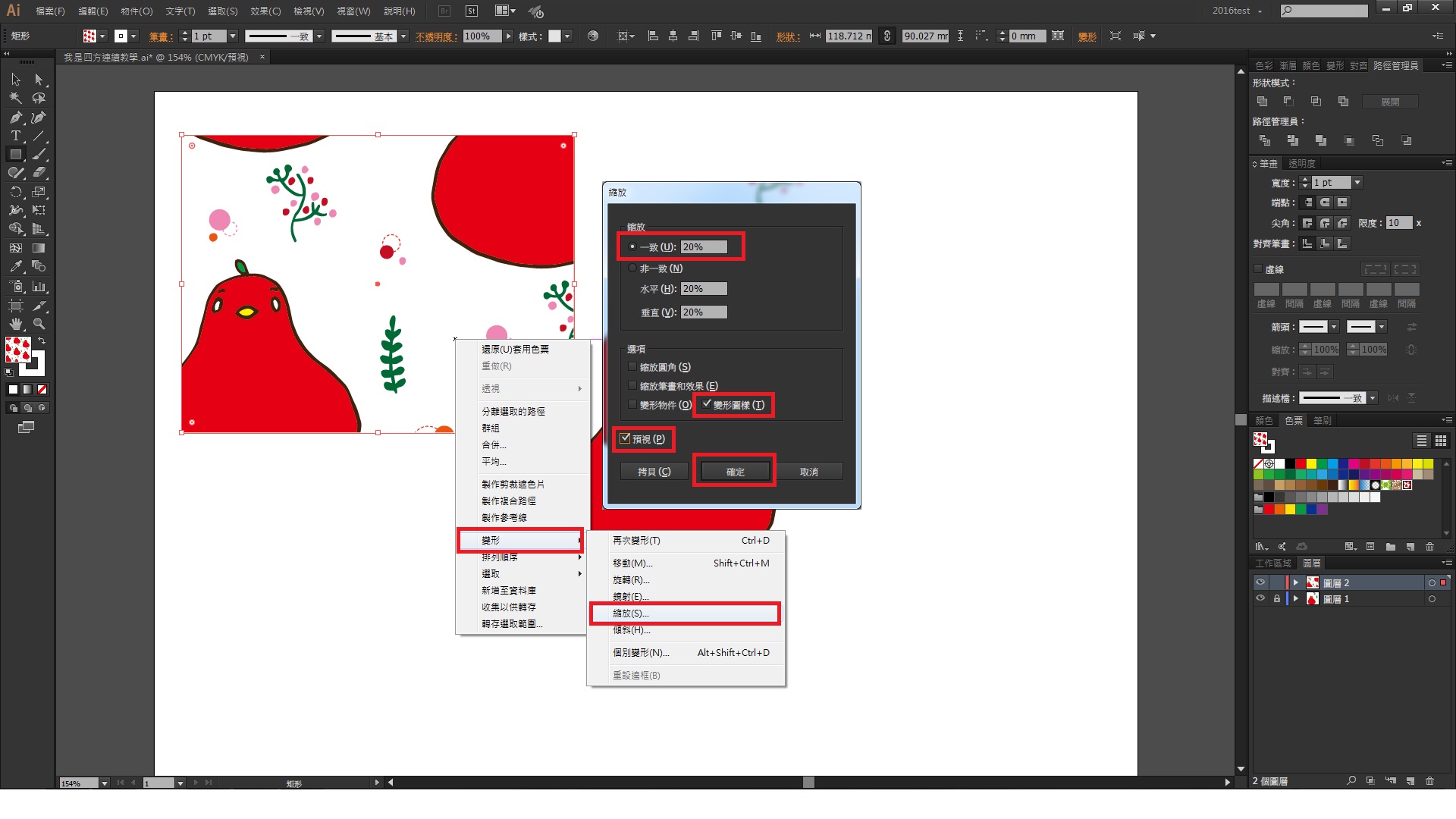The width and height of the screenshot is (1456, 819).
Task: Enable the Non-uniform (非一致) radio button
Action: pos(632,268)
